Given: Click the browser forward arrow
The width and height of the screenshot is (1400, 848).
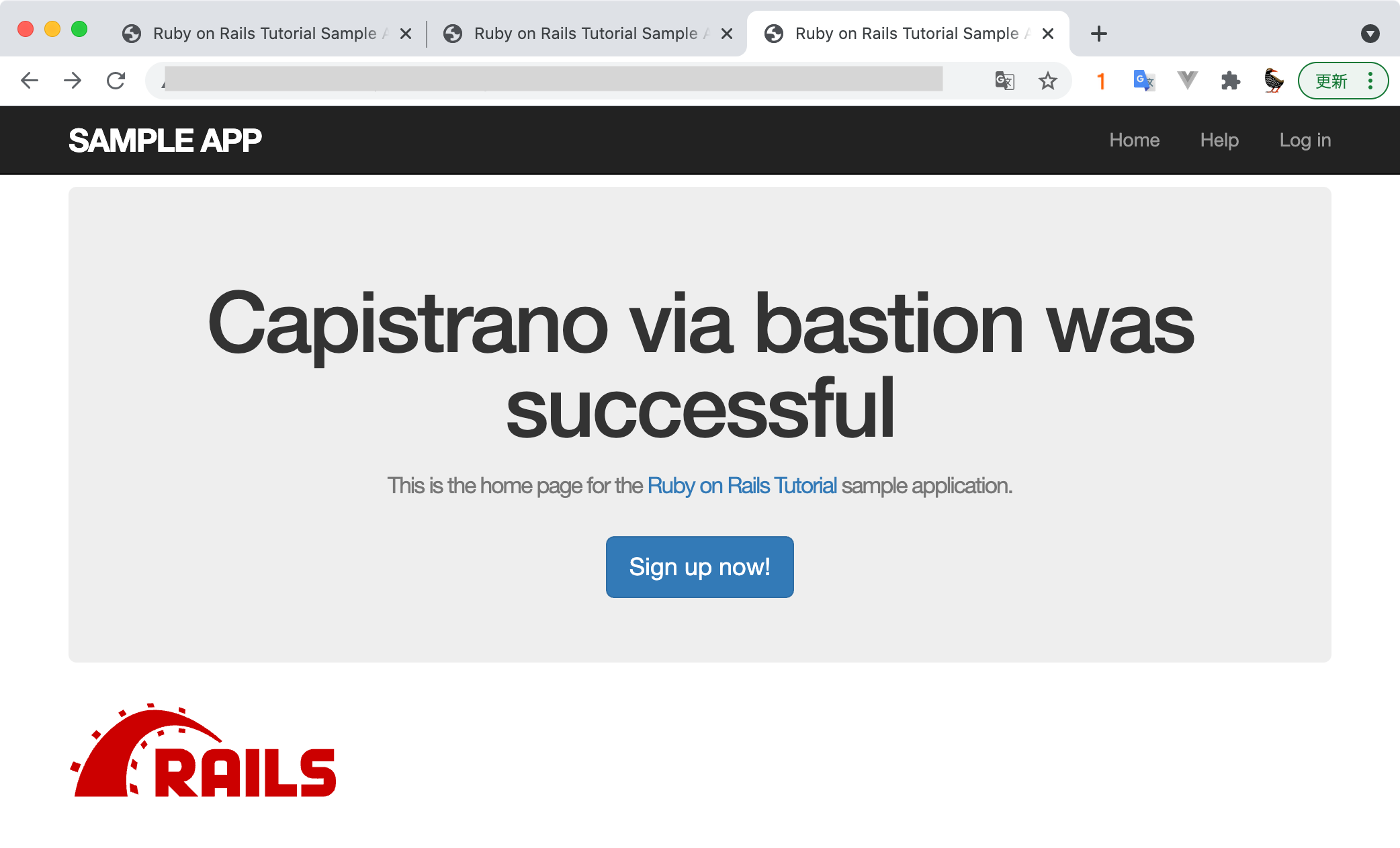Looking at the screenshot, I should (73, 81).
